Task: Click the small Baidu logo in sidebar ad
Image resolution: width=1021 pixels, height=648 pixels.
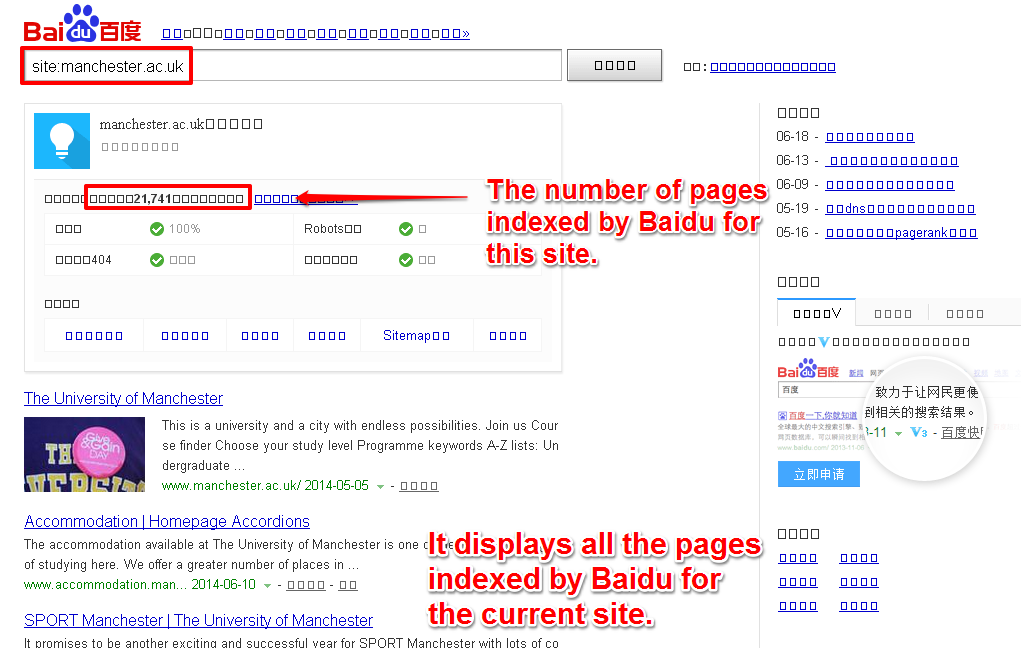Action: tap(807, 369)
